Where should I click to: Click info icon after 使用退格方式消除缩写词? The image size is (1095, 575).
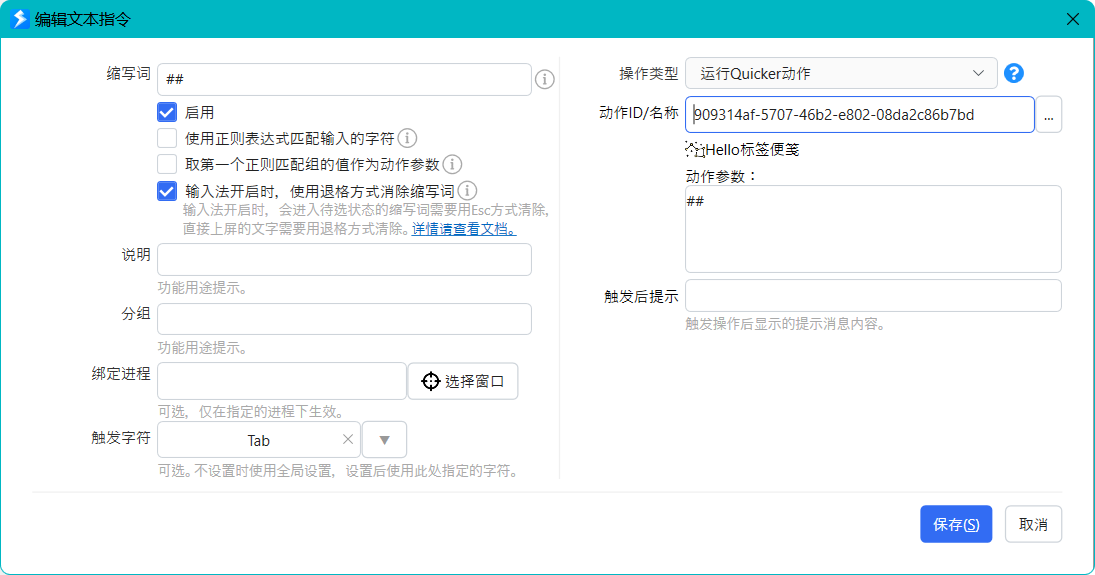pyautogui.click(x=468, y=191)
